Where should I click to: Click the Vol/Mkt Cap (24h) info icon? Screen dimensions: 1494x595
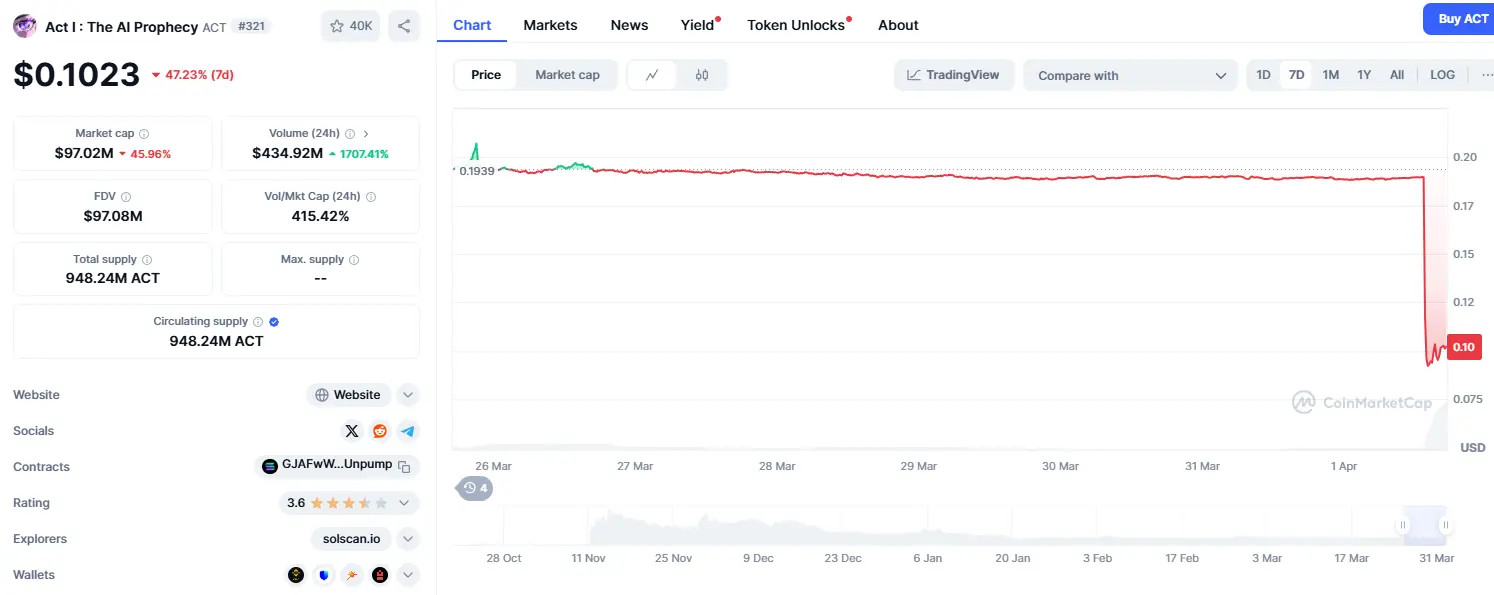pos(371,197)
